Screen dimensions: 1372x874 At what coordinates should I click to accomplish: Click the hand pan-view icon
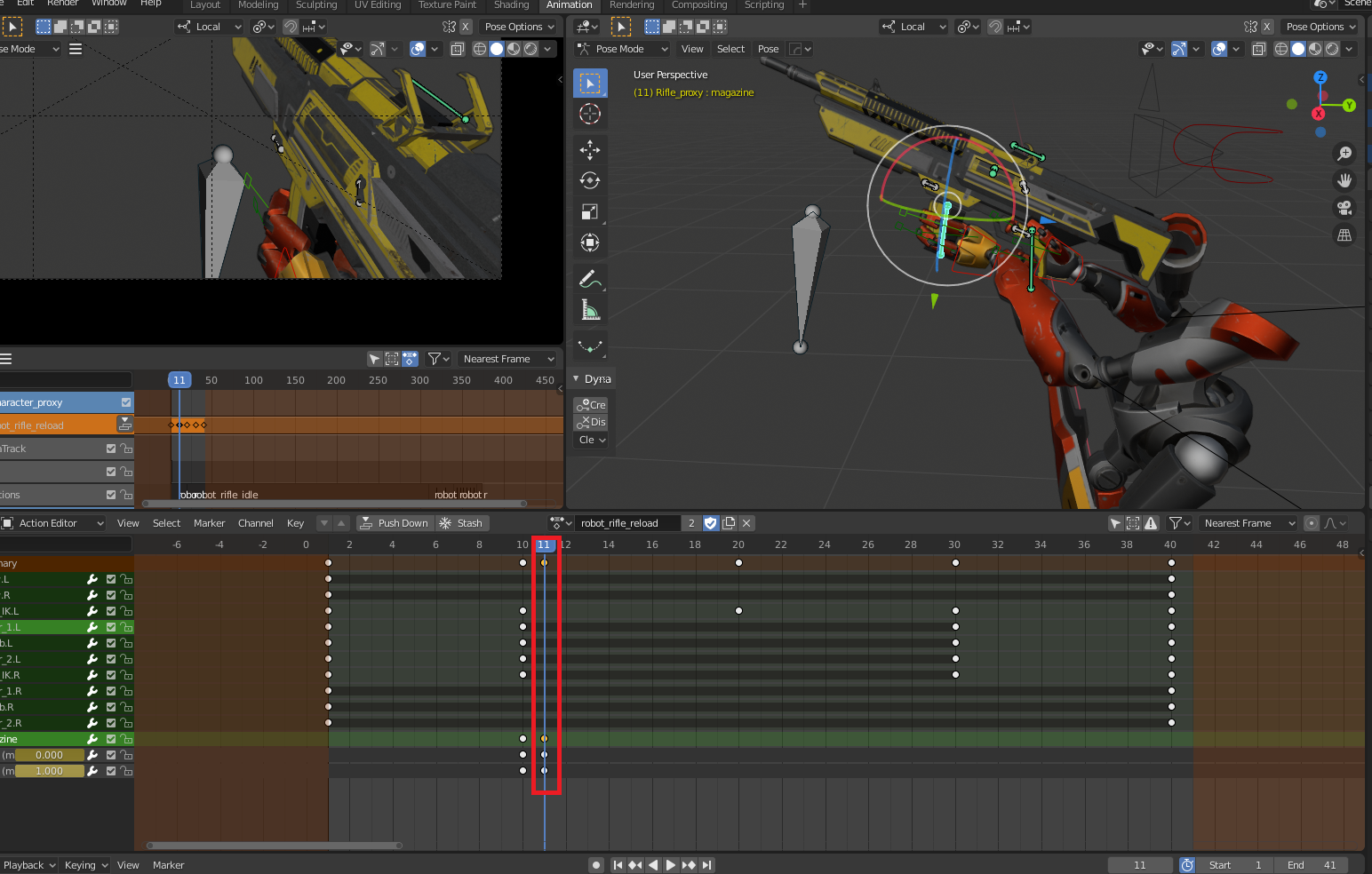1344,180
